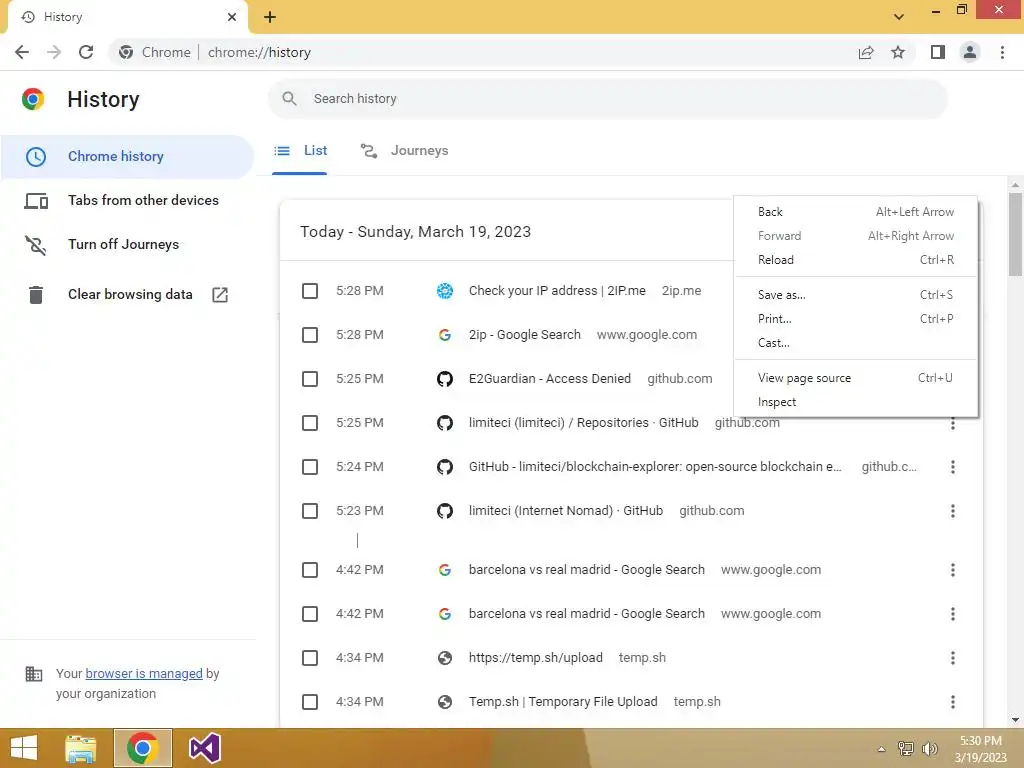Open limiteci (Internet Nomad) · GitHub link

point(566,511)
